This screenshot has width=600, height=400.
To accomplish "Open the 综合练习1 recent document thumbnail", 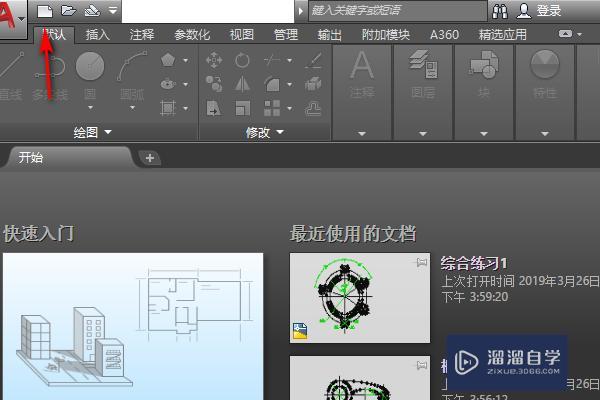I will tap(360, 298).
